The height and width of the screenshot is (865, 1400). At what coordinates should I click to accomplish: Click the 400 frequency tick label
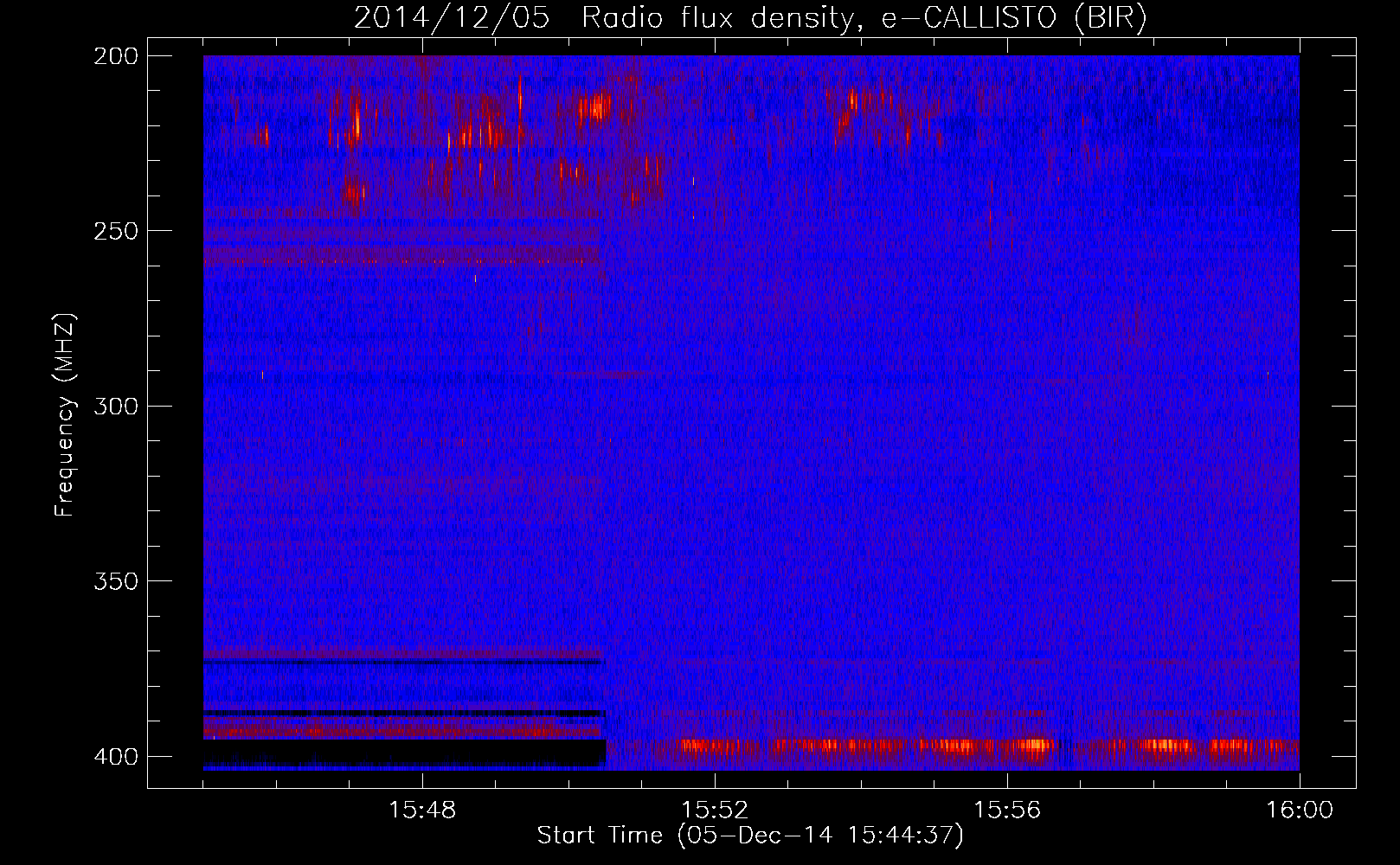point(115,756)
